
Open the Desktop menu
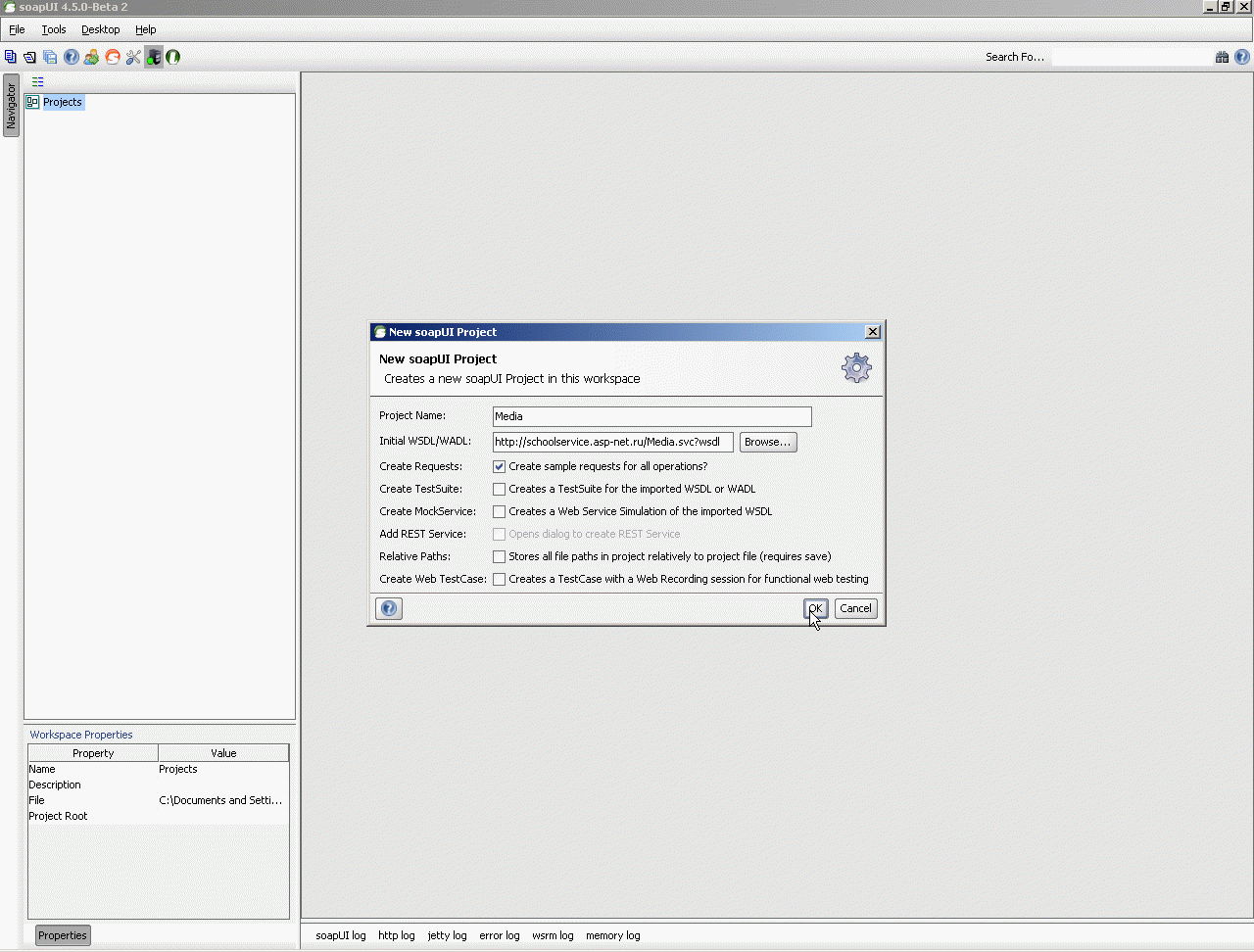point(101,29)
